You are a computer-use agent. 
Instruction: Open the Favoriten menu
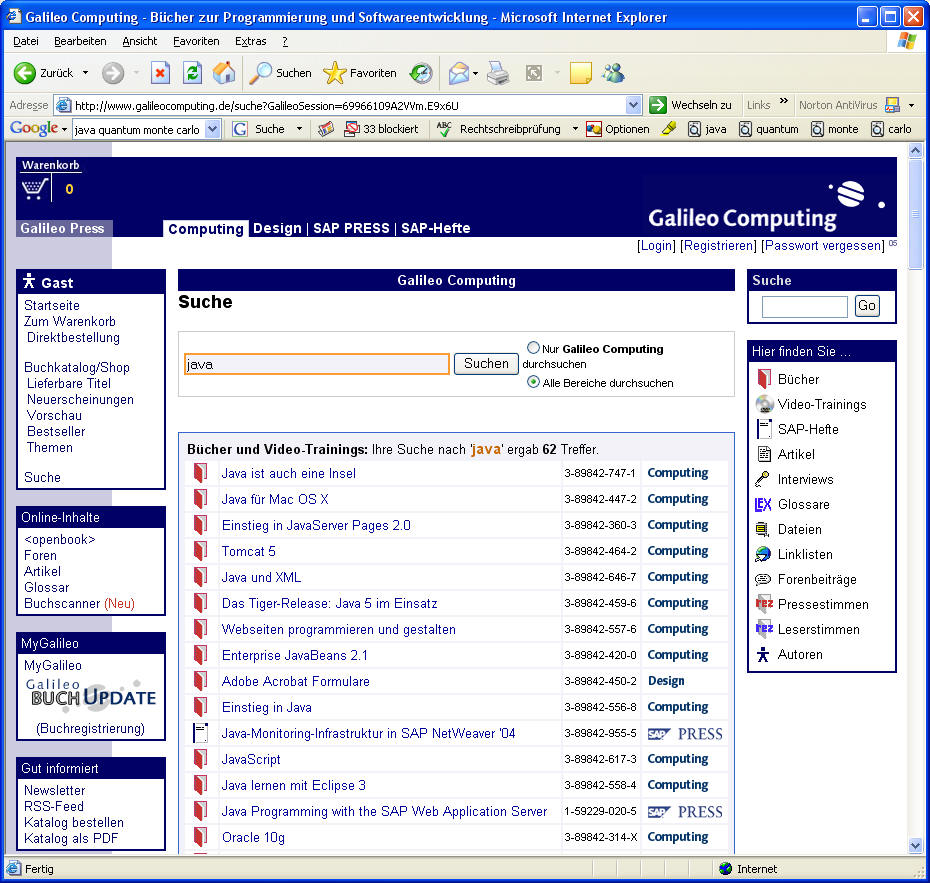(x=196, y=41)
